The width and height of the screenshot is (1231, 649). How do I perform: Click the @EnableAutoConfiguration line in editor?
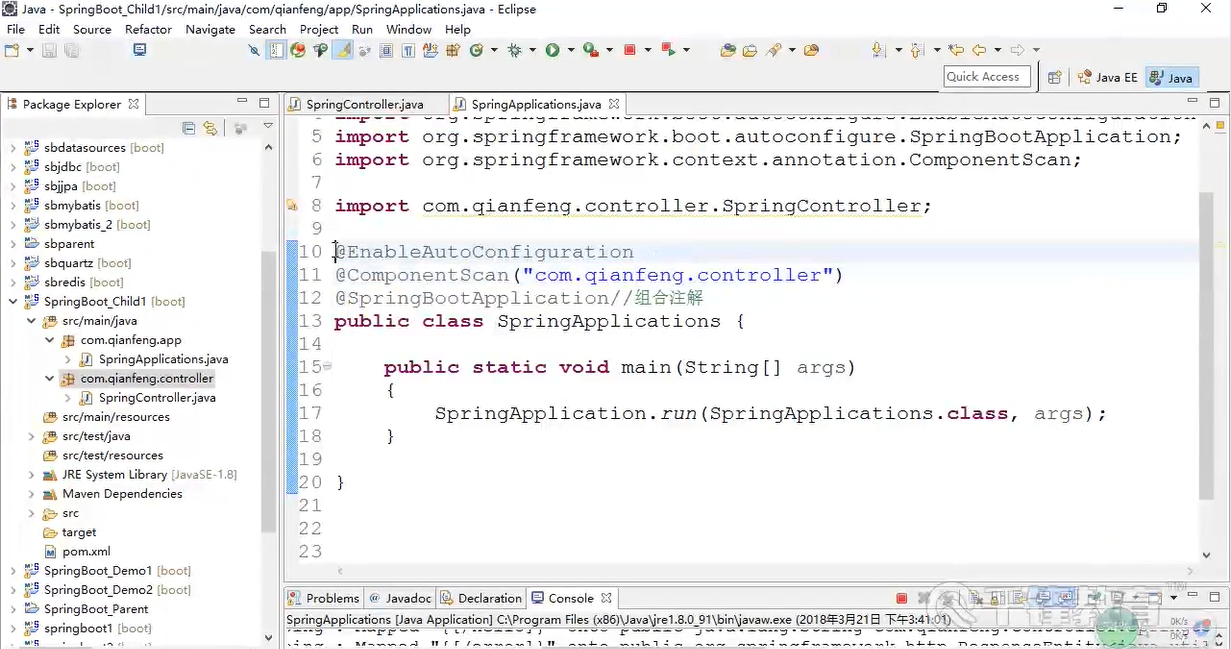[x=484, y=252]
